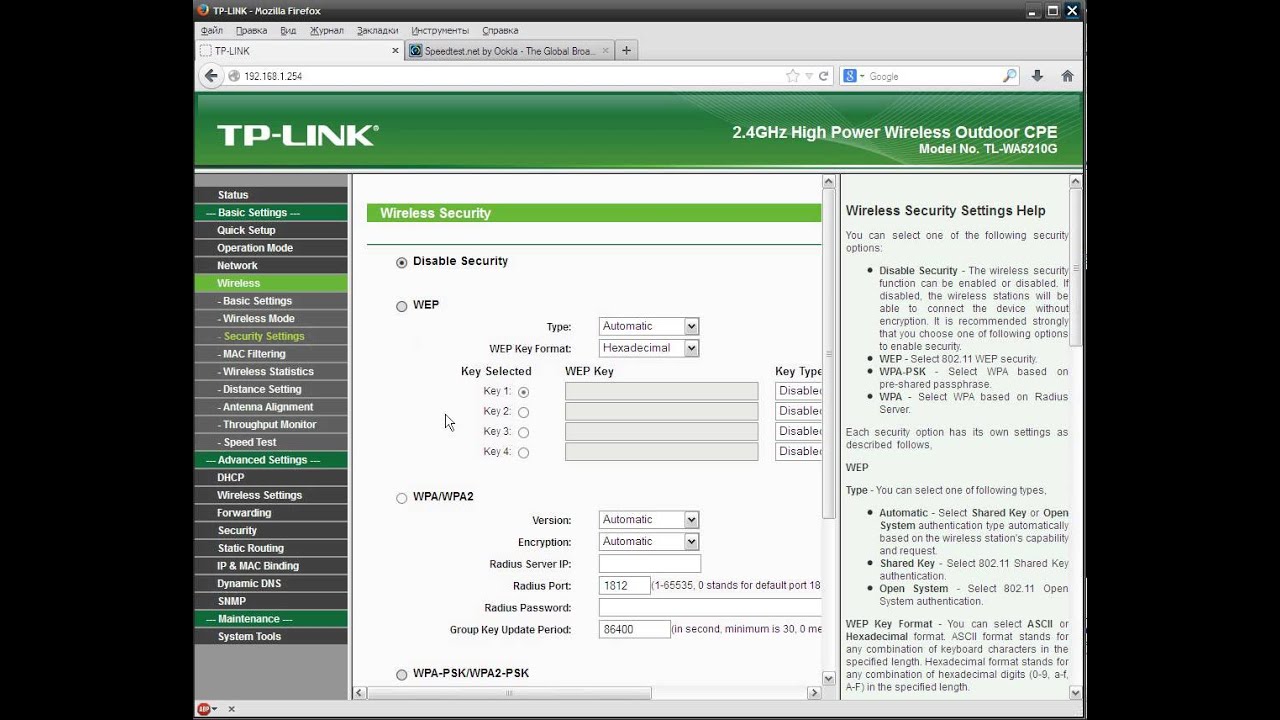The image size is (1280, 720).
Task: Open the Правка menu
Action: pos(251,31)
